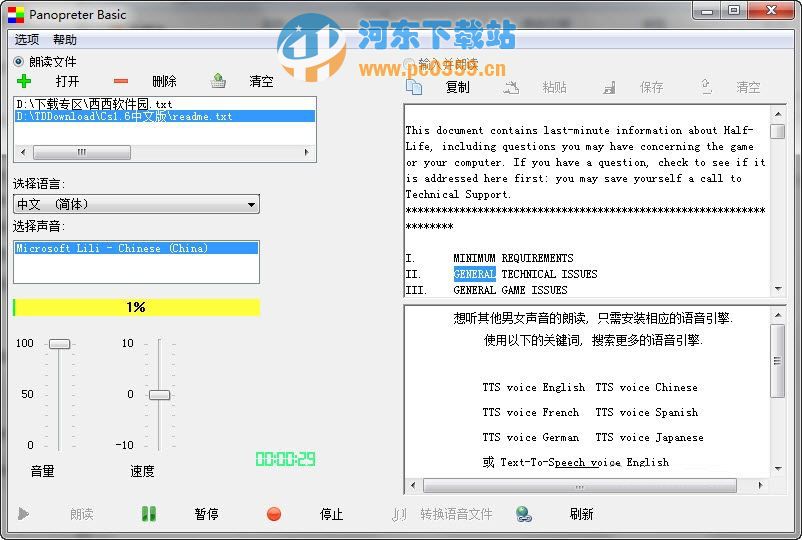Click the GENERAL GAME ISSUES line
This screenshot has height=540, width=802.
pyautogui.click(x=510, y=290)
